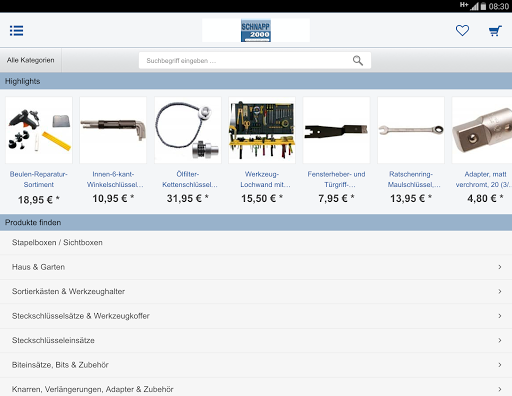Select Stapelboxen / Sichtboxen category
The image size is (512, 396).
(256, 243)
